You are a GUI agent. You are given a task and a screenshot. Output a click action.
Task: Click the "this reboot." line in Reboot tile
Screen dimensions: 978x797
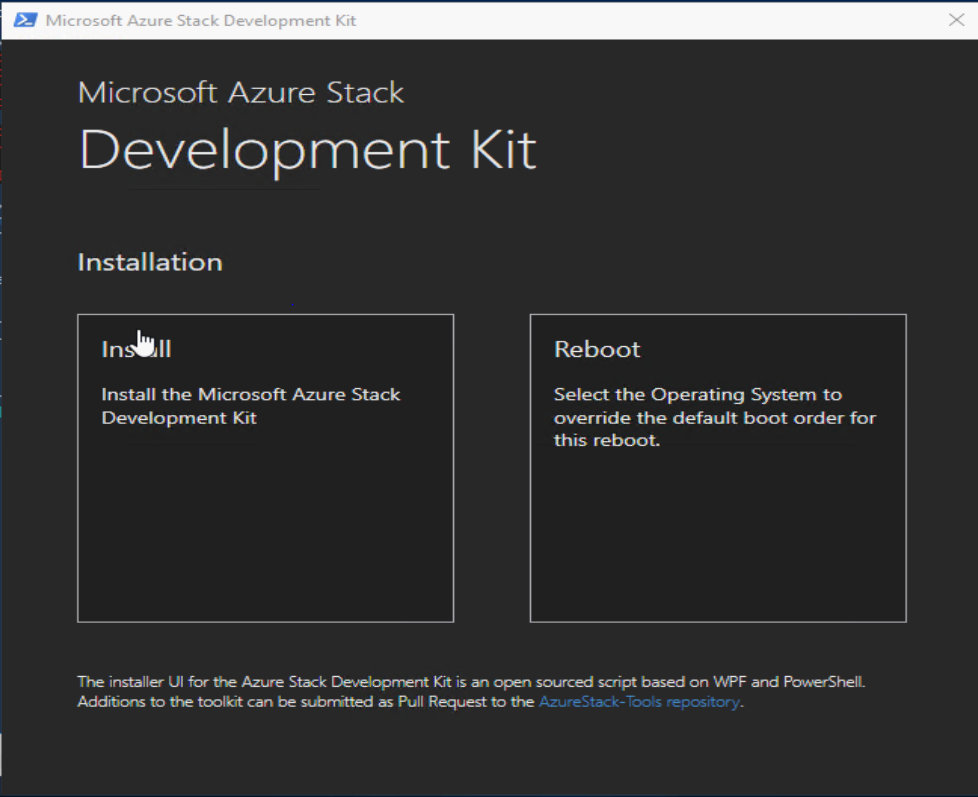pyautogui.click(x=607, y=440)
